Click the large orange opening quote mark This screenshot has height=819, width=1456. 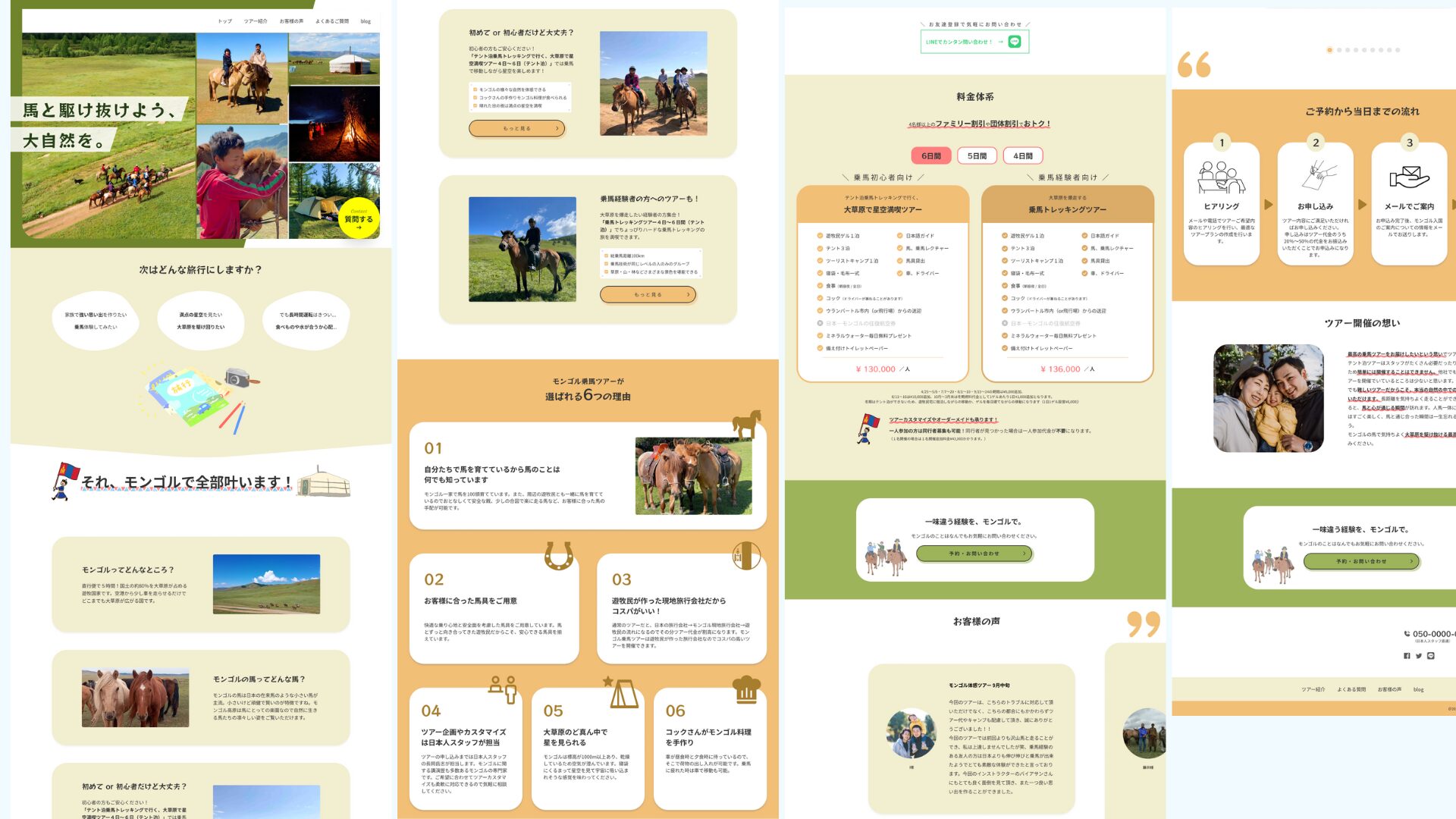[x=1194, y=64]
